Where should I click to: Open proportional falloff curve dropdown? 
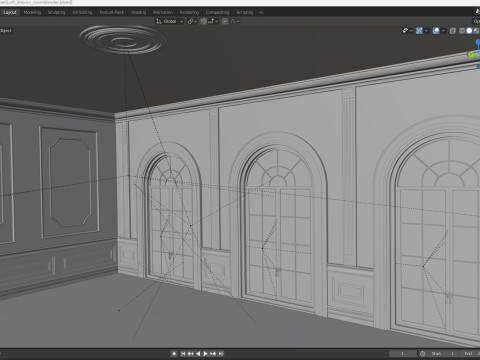(x=235, y=21)
